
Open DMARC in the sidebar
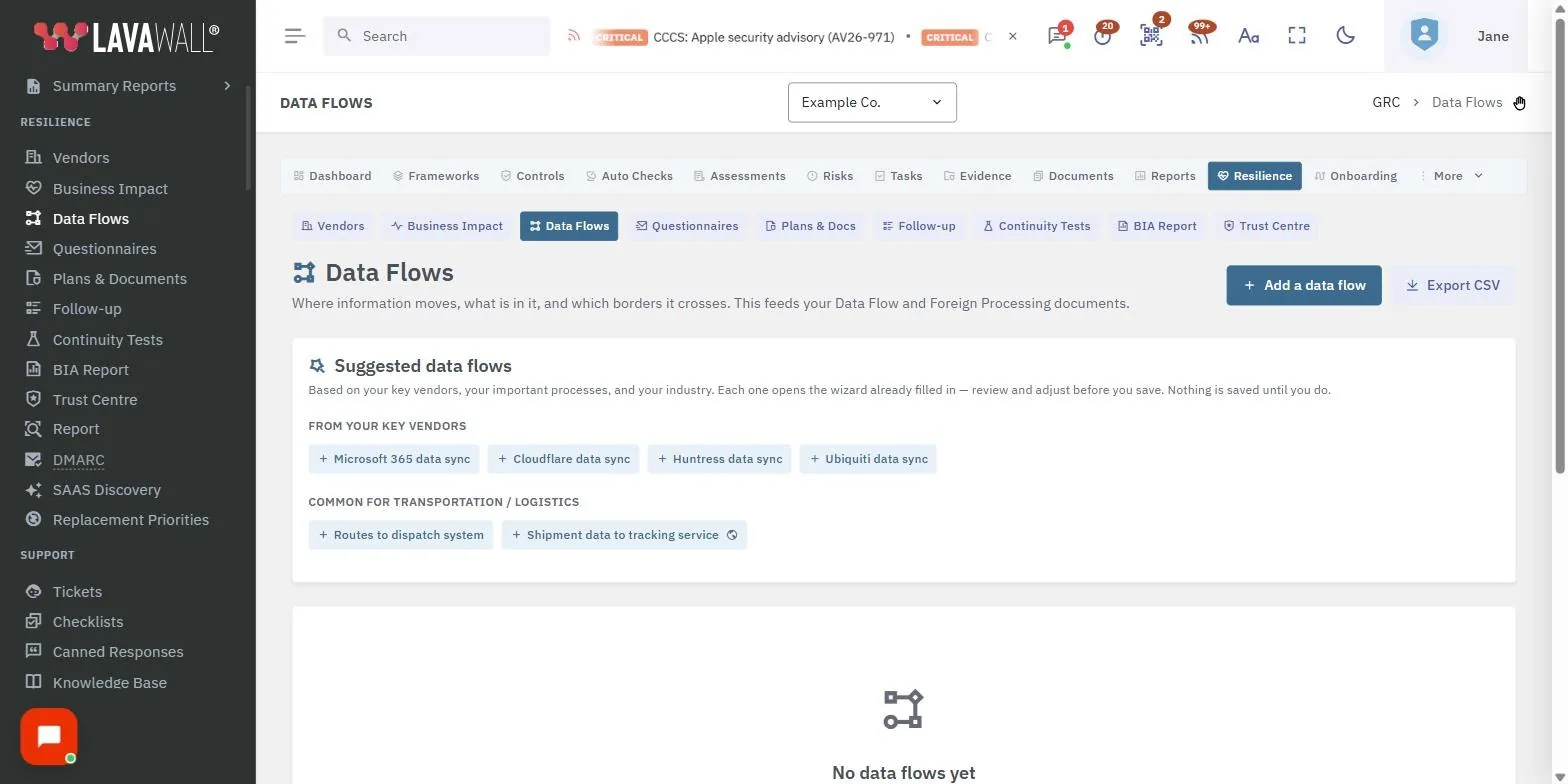point(78,460)
